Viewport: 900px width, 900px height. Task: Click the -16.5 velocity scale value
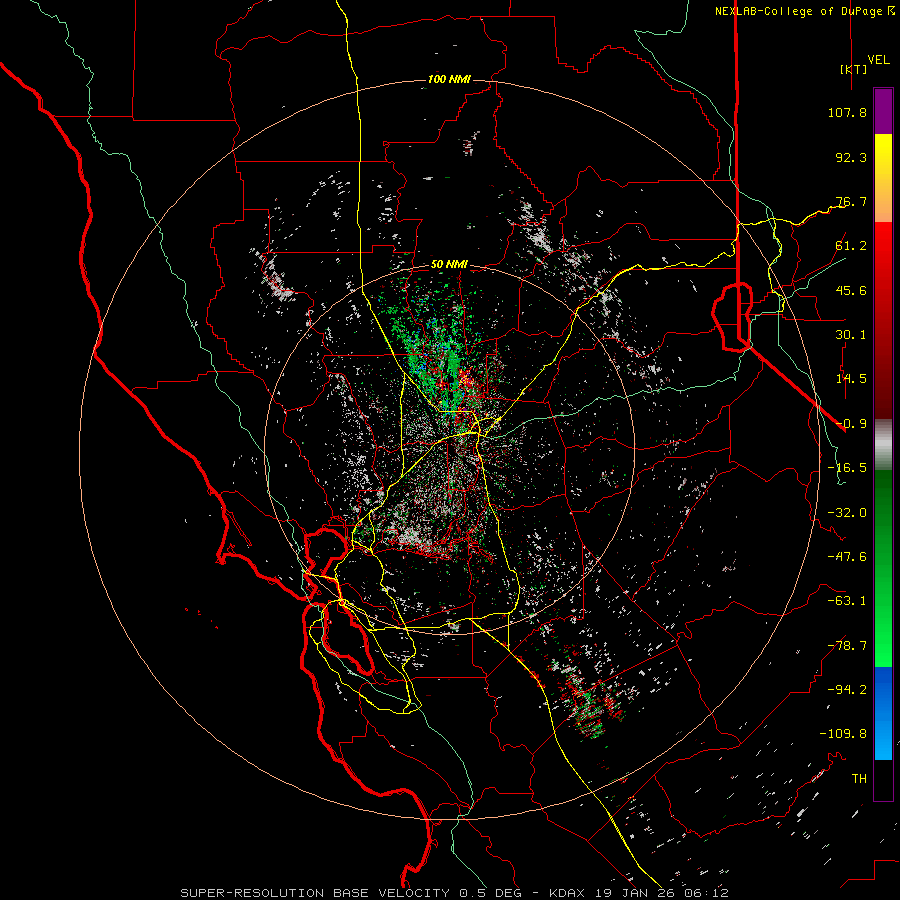[847, 468]
